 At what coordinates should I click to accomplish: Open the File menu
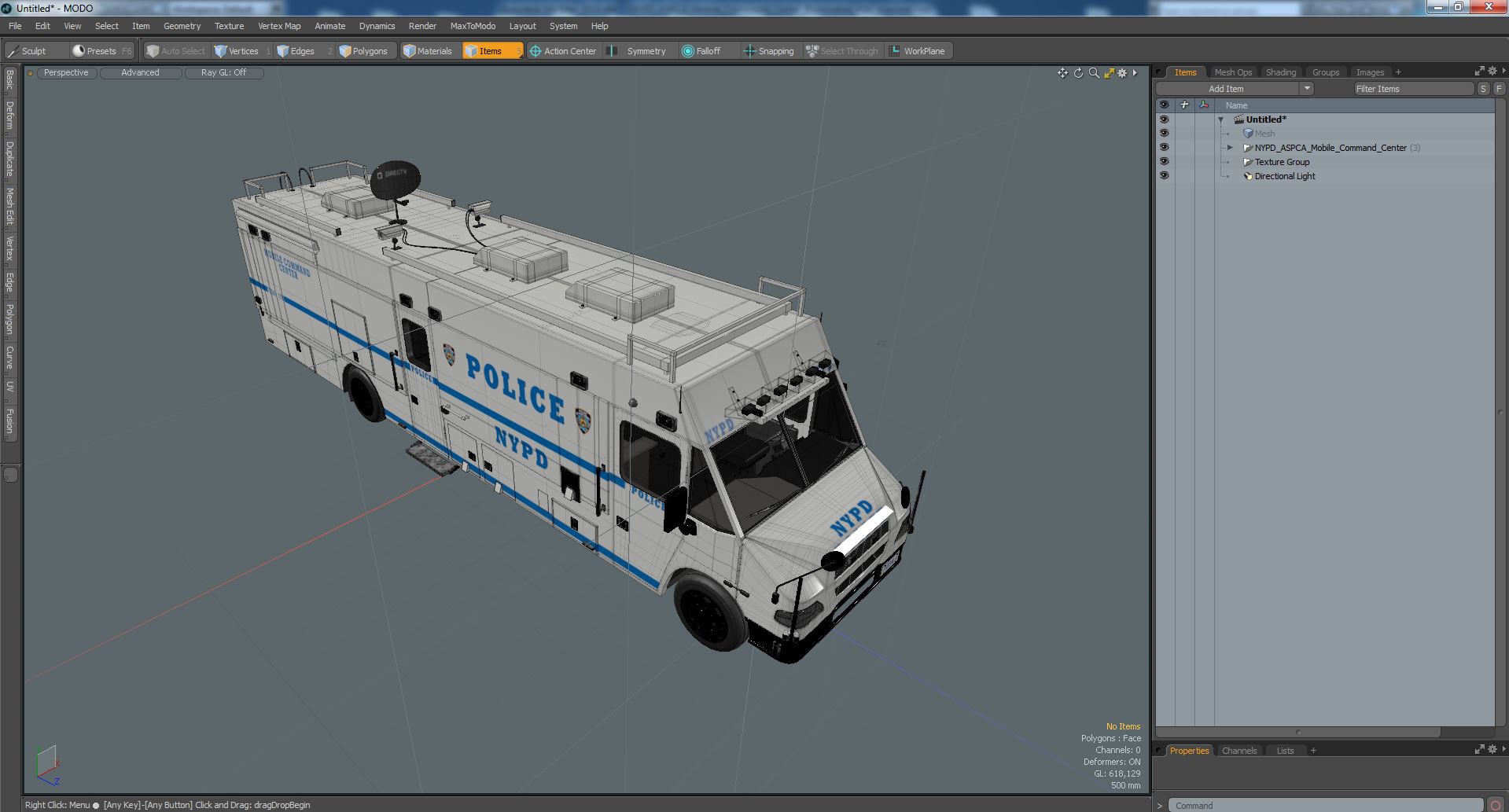(15, 26)
